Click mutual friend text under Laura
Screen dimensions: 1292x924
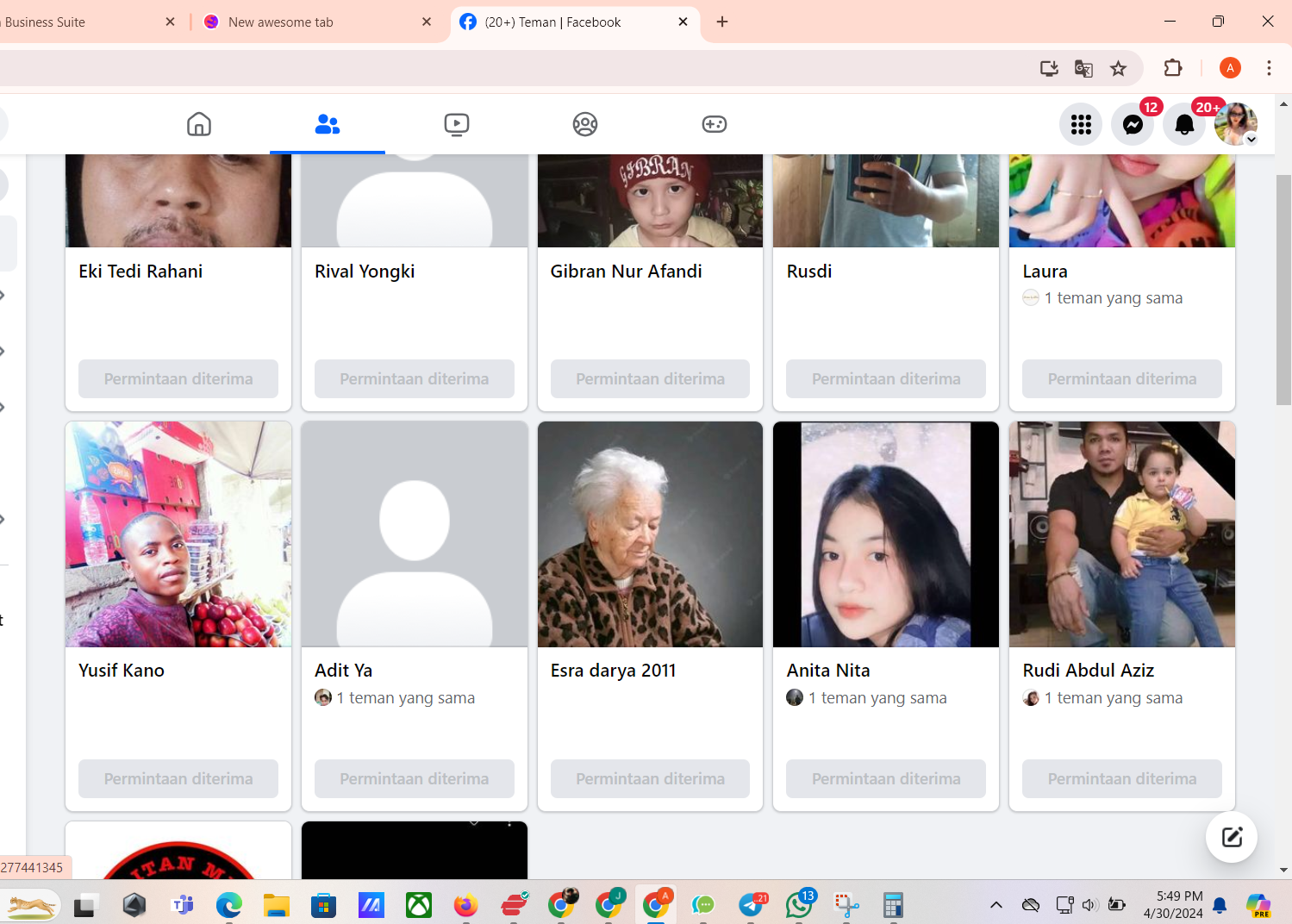coord(1114,298)
